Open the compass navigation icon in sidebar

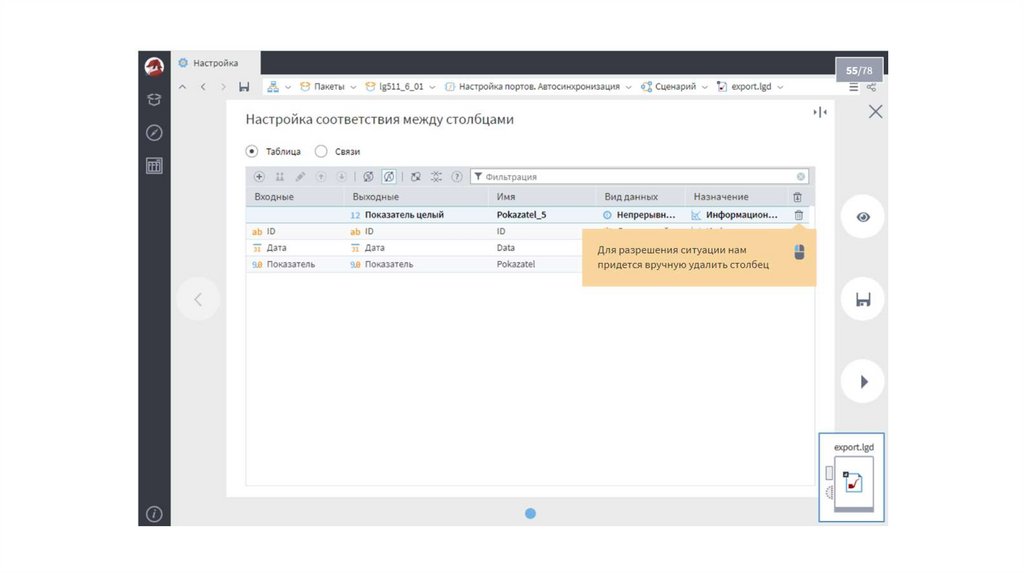(x=154, y=132)
